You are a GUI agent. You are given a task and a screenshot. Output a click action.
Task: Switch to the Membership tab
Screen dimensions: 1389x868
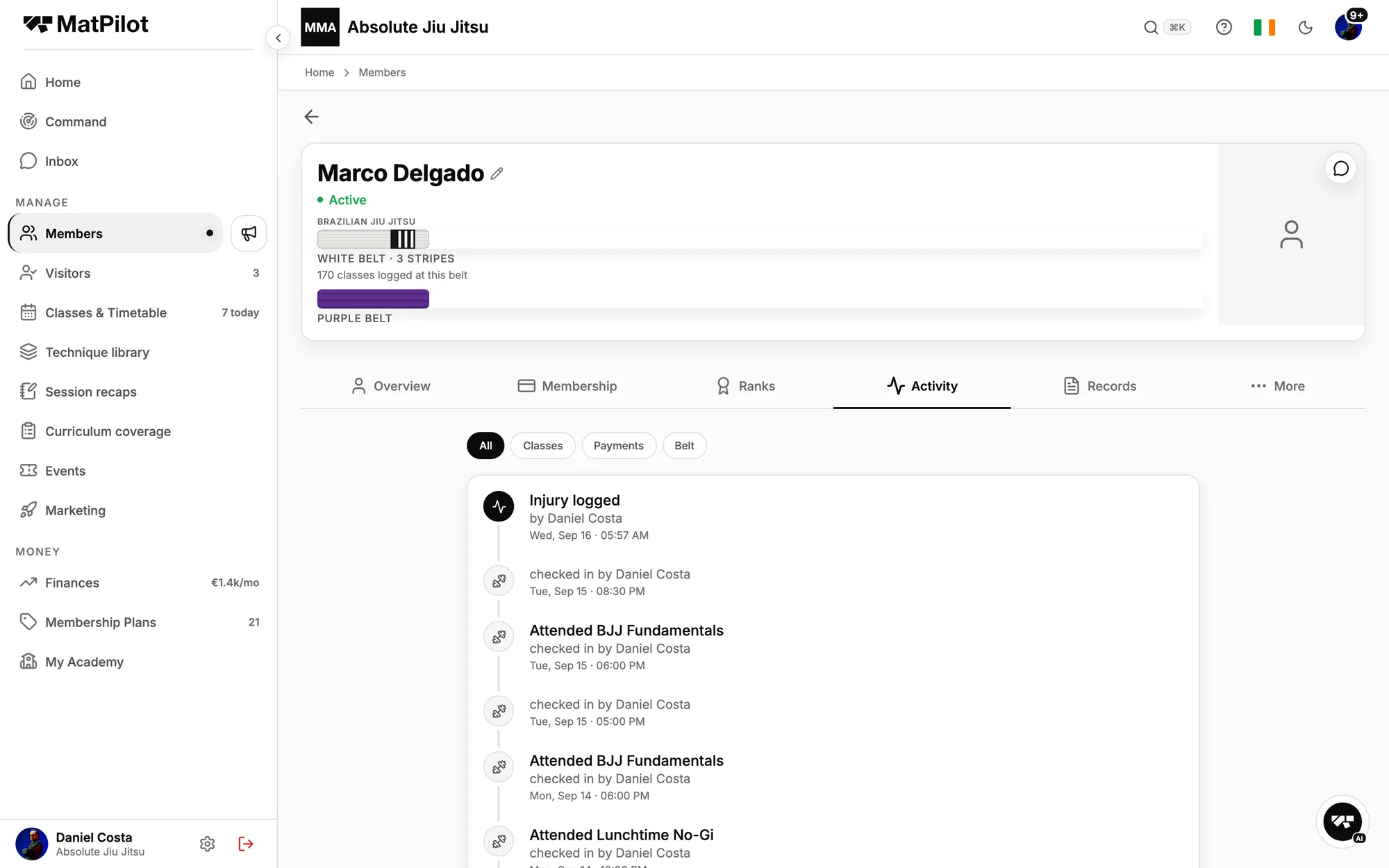(567, 386)
